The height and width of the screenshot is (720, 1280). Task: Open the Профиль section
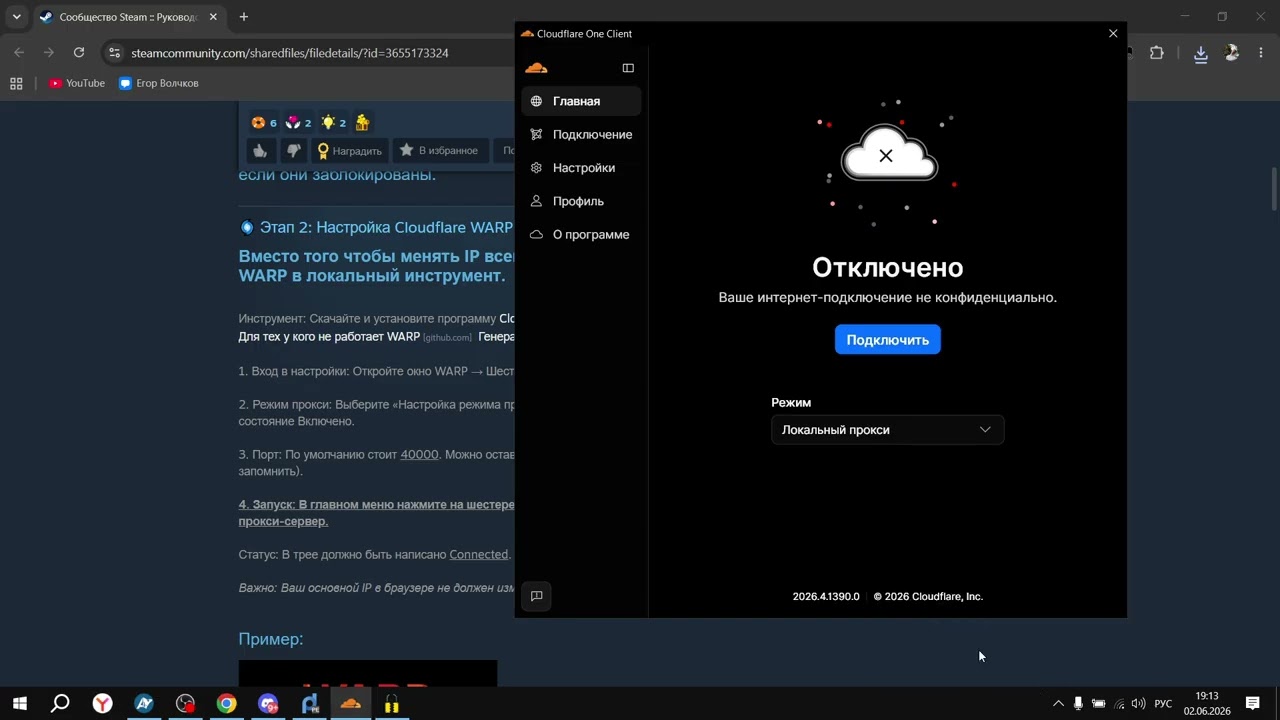(x=581, y=201)
